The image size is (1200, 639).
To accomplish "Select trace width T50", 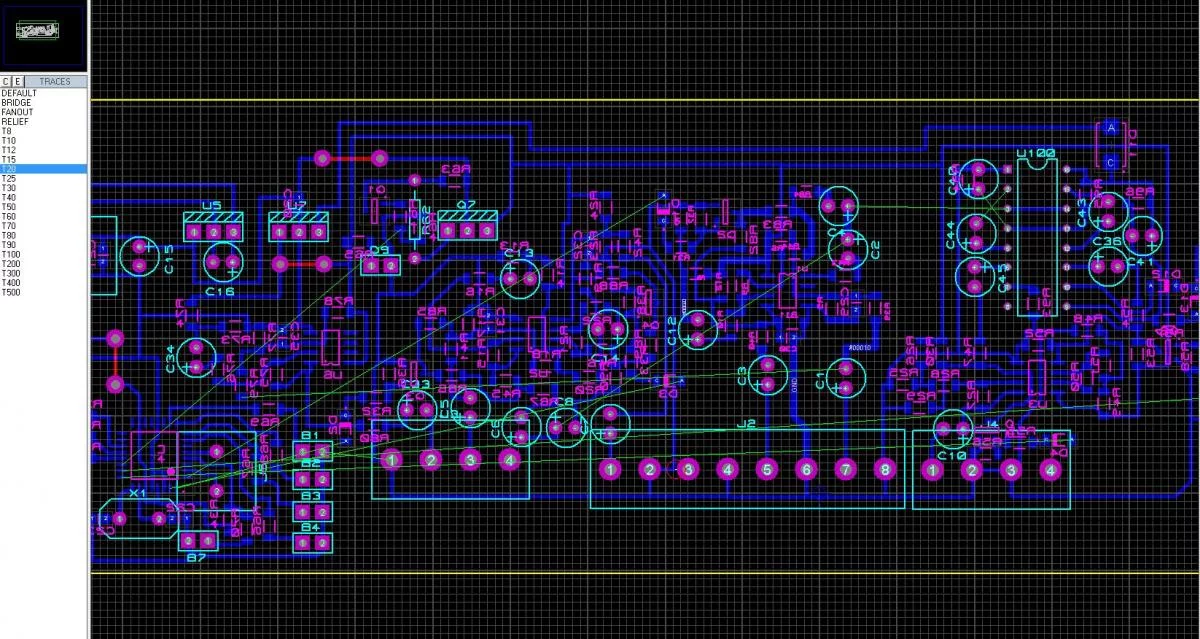I will [x=44, y=207].
